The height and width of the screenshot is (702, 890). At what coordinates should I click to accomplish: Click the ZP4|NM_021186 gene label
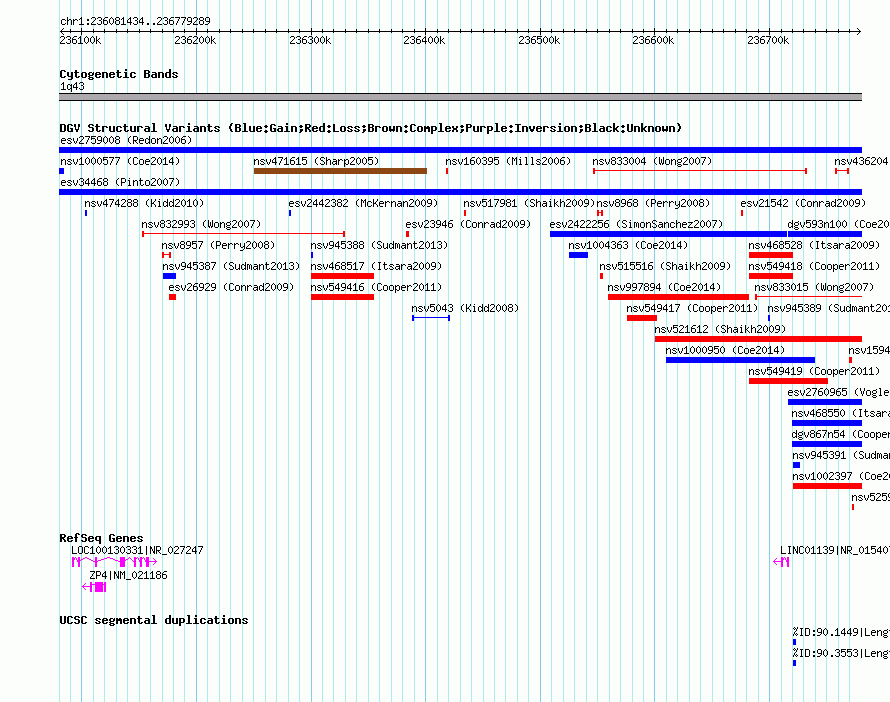point(128,575)
